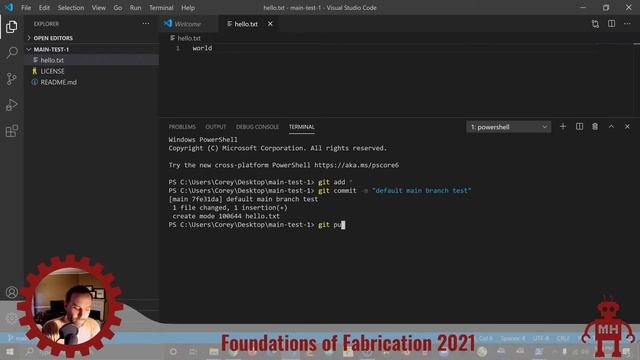
Task: Split the terminal panel
Action: 579,127
